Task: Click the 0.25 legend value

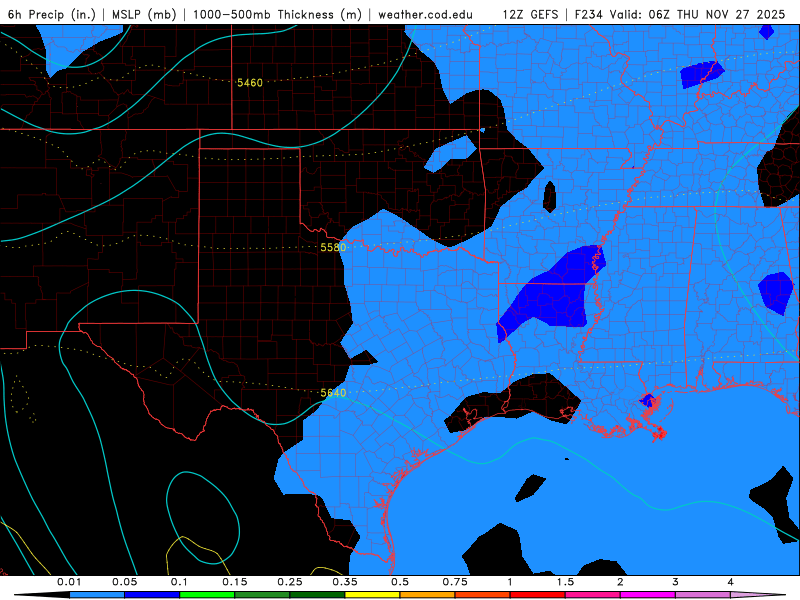Action: 290,582
